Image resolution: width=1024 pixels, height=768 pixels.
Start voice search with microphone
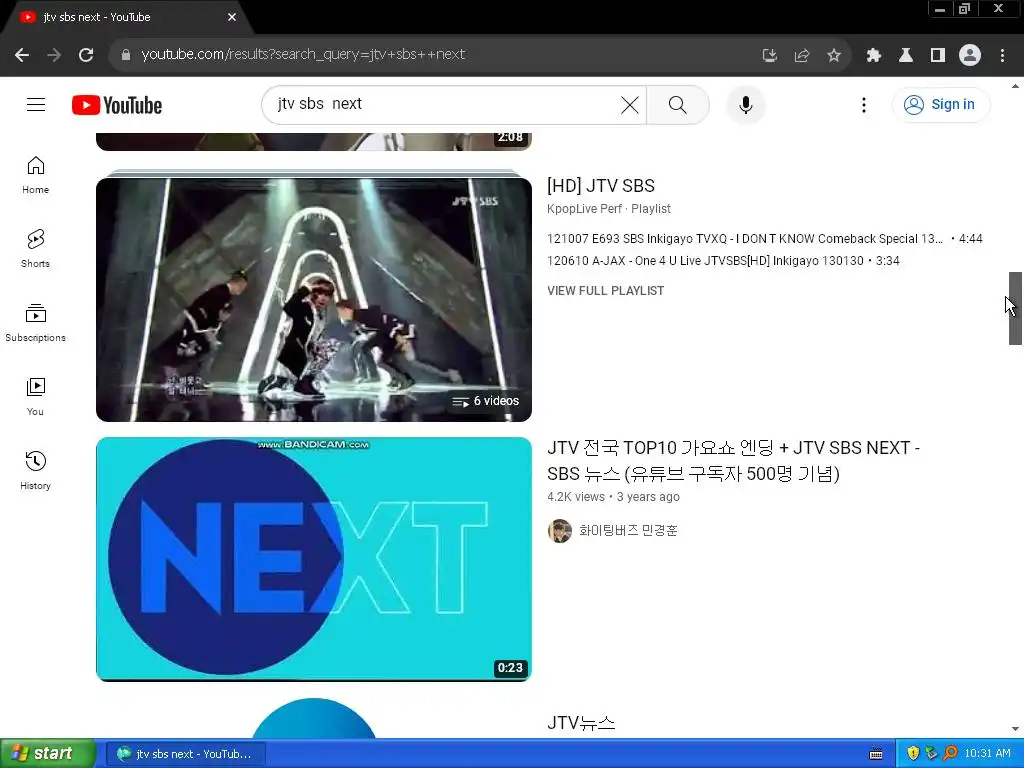coord(745,104)
